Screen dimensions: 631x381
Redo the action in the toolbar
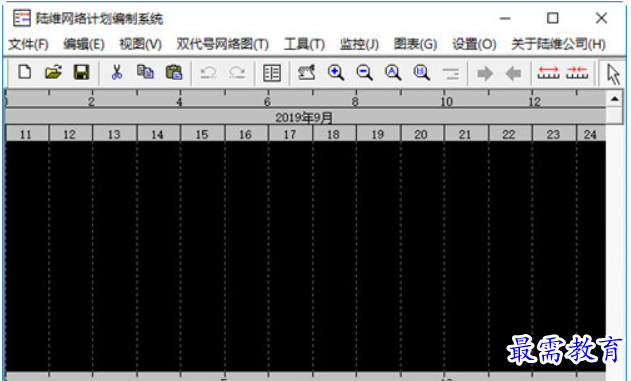click(x=237, y=73)
